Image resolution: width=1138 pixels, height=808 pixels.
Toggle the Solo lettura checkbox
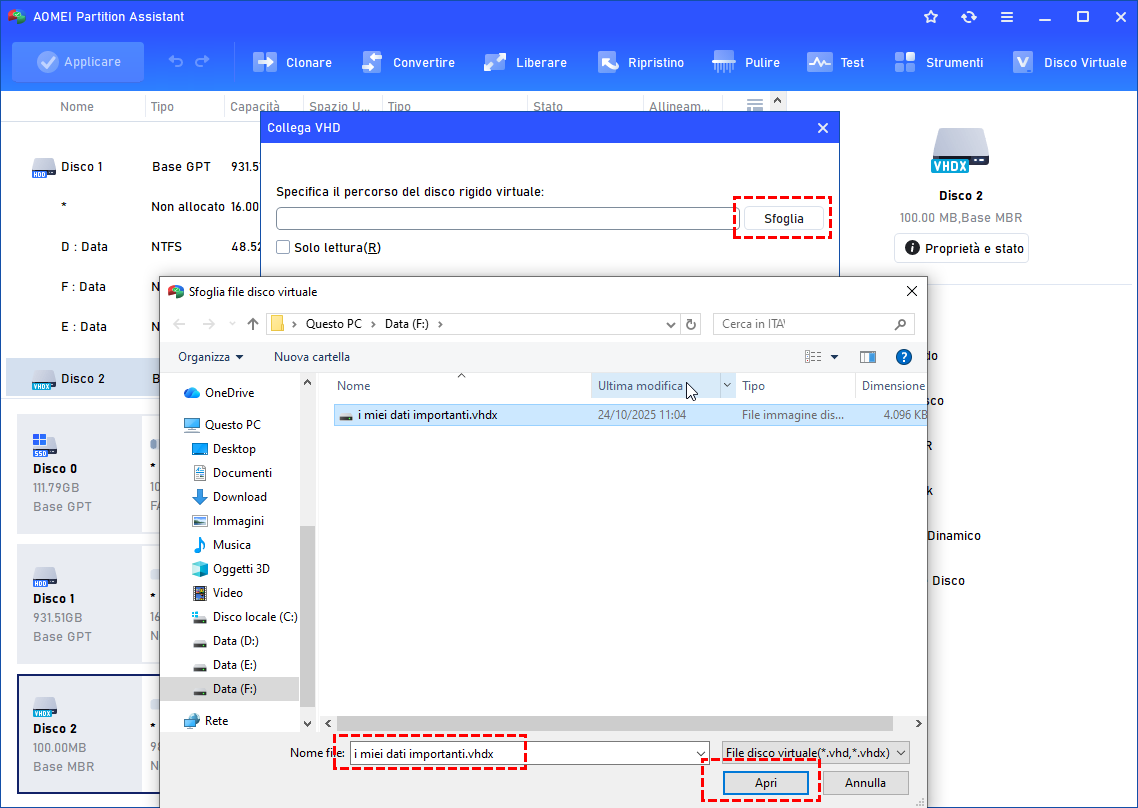point(283,248)
